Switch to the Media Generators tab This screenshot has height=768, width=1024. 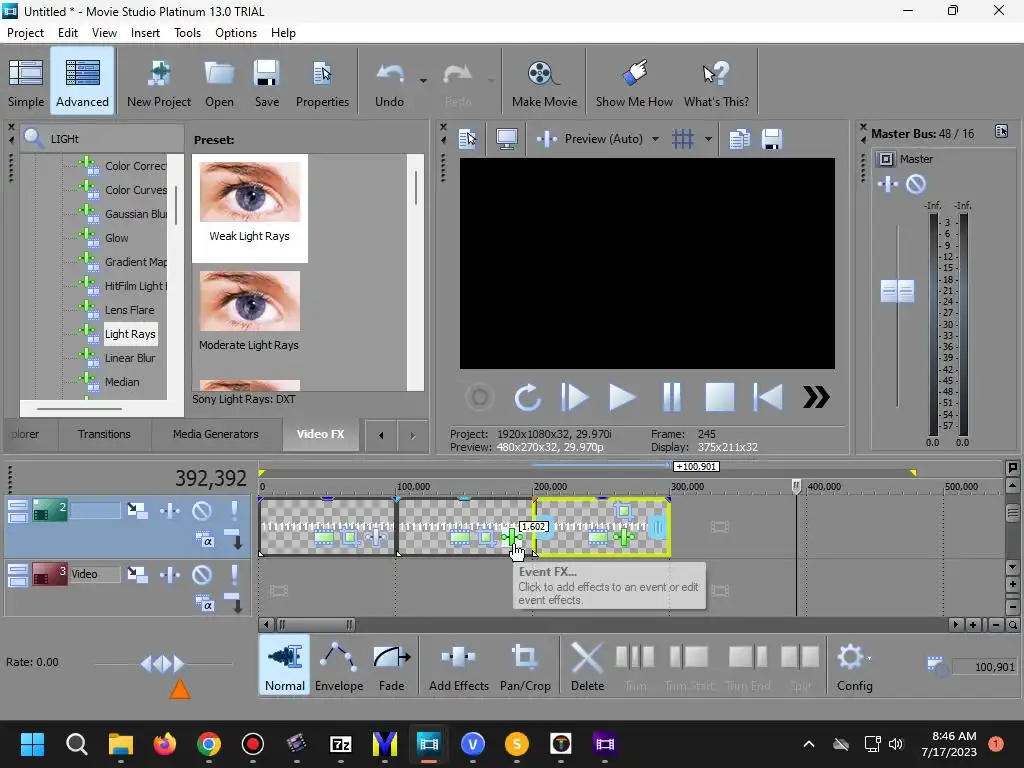click(x=216, y=434)
